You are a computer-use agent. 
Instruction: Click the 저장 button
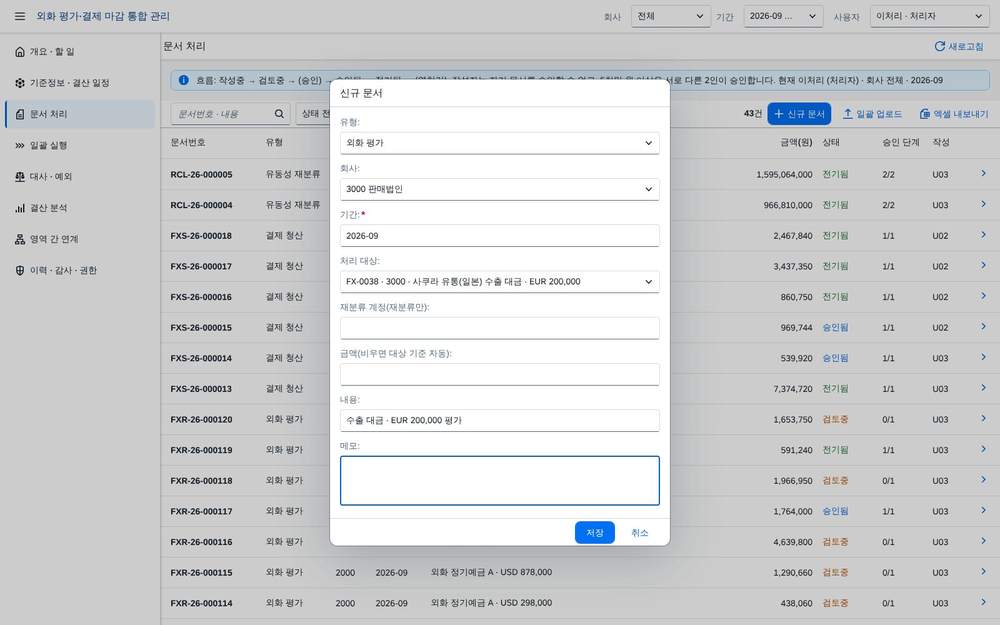(594, 533)
